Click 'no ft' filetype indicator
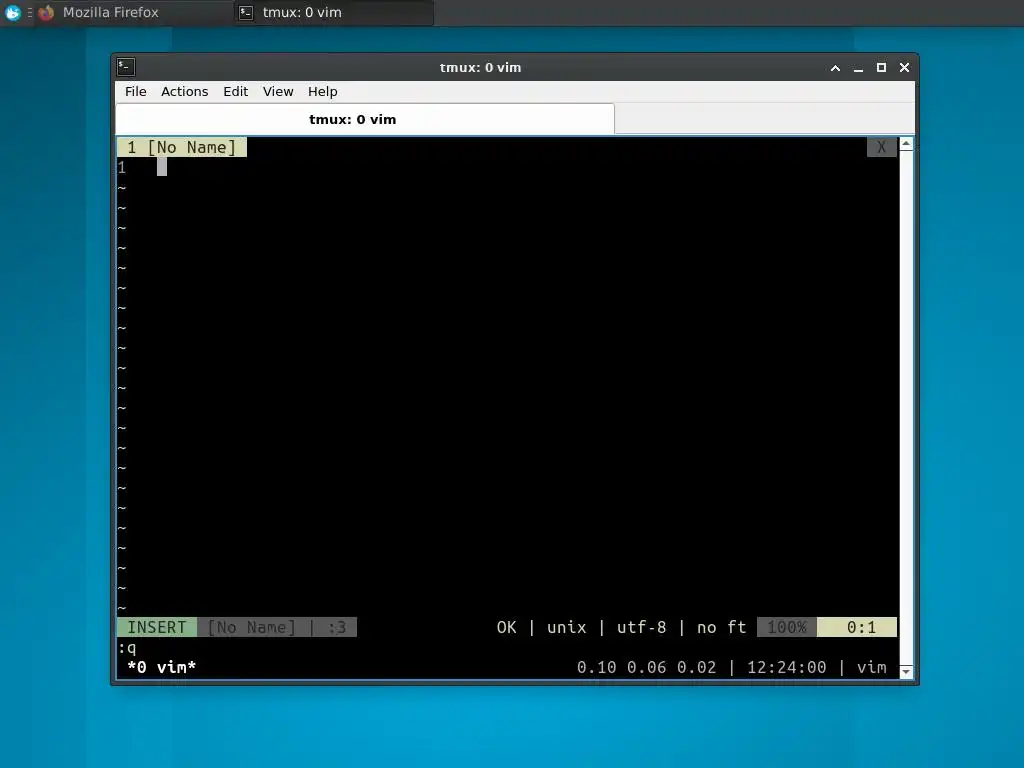The width and height of the screenshot is (1024, 768). (722, 627)
